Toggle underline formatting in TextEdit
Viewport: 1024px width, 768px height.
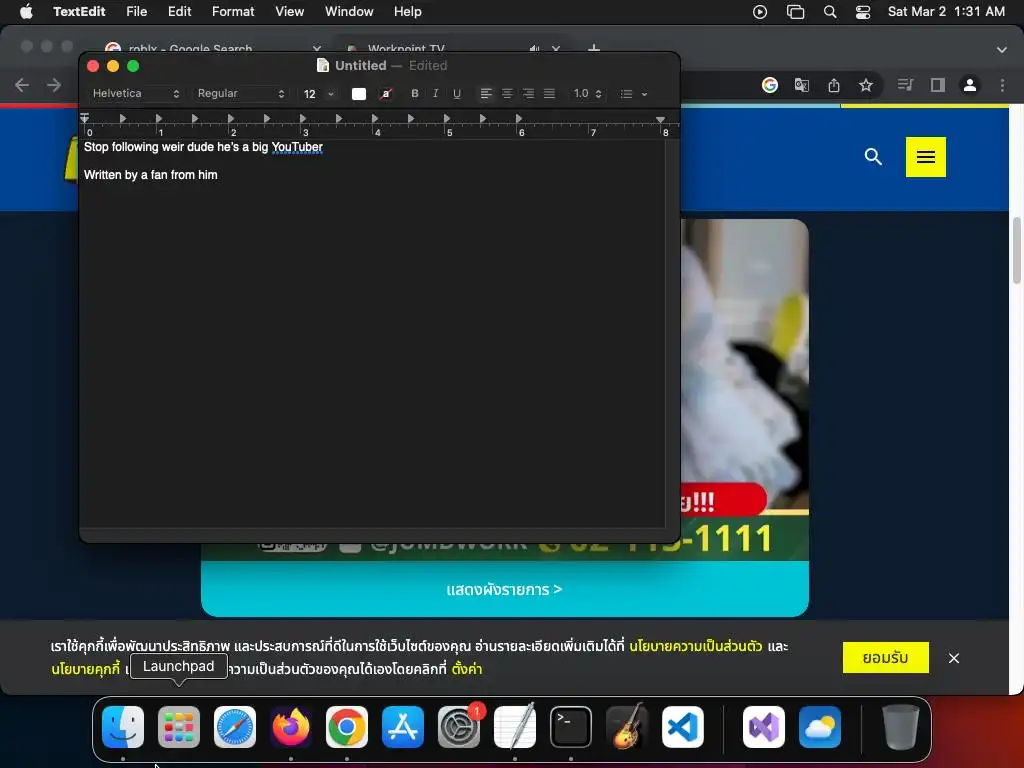[456, 93]
